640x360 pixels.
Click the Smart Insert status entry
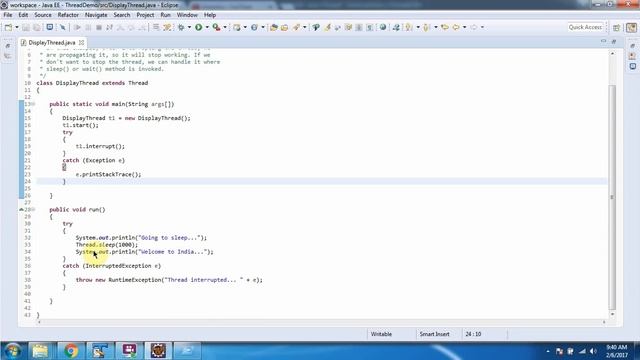point(434,334)
